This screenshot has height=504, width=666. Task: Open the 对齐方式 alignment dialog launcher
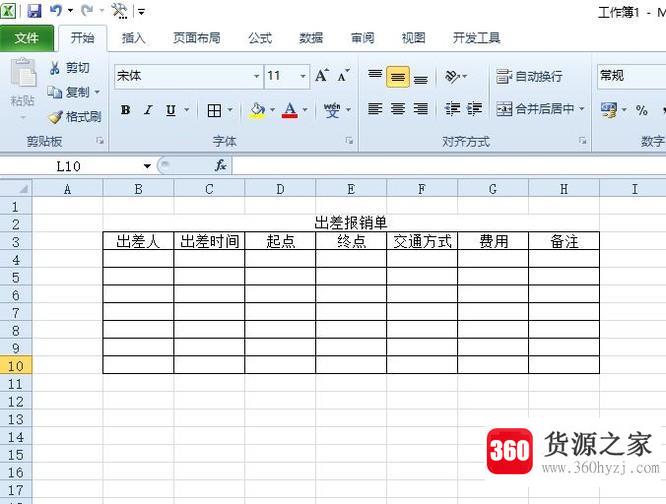582,140
